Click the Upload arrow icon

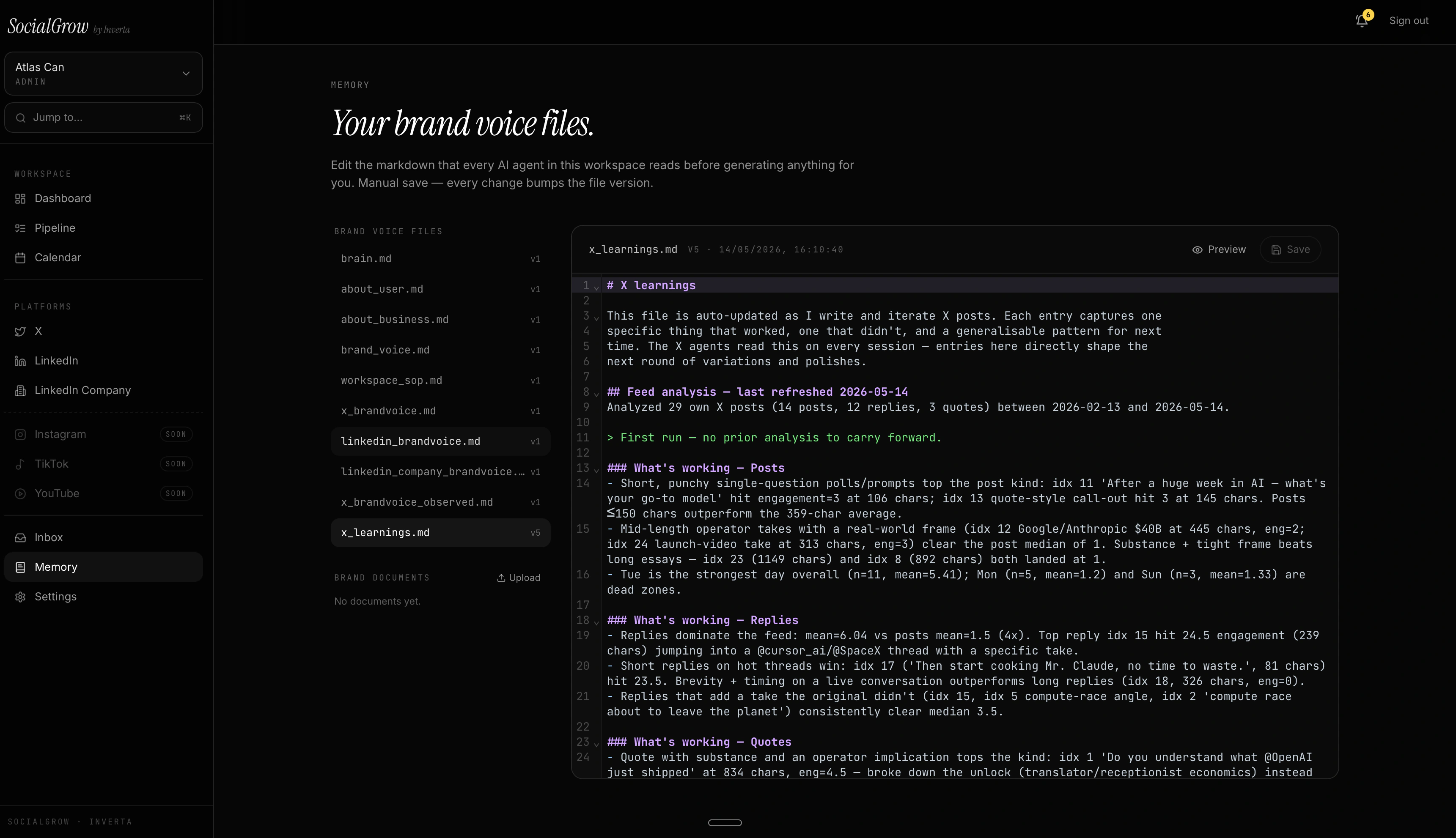[x=501, y=578]
